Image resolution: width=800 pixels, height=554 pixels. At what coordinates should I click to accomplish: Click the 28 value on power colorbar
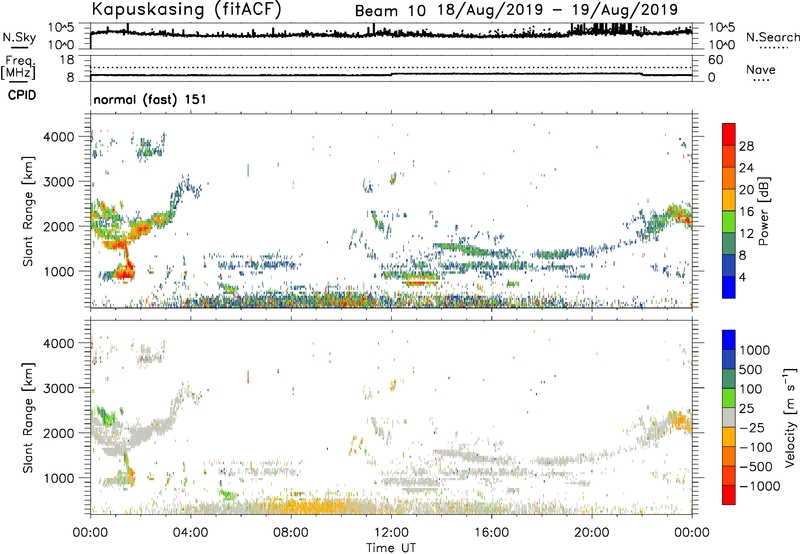point(746,146)
